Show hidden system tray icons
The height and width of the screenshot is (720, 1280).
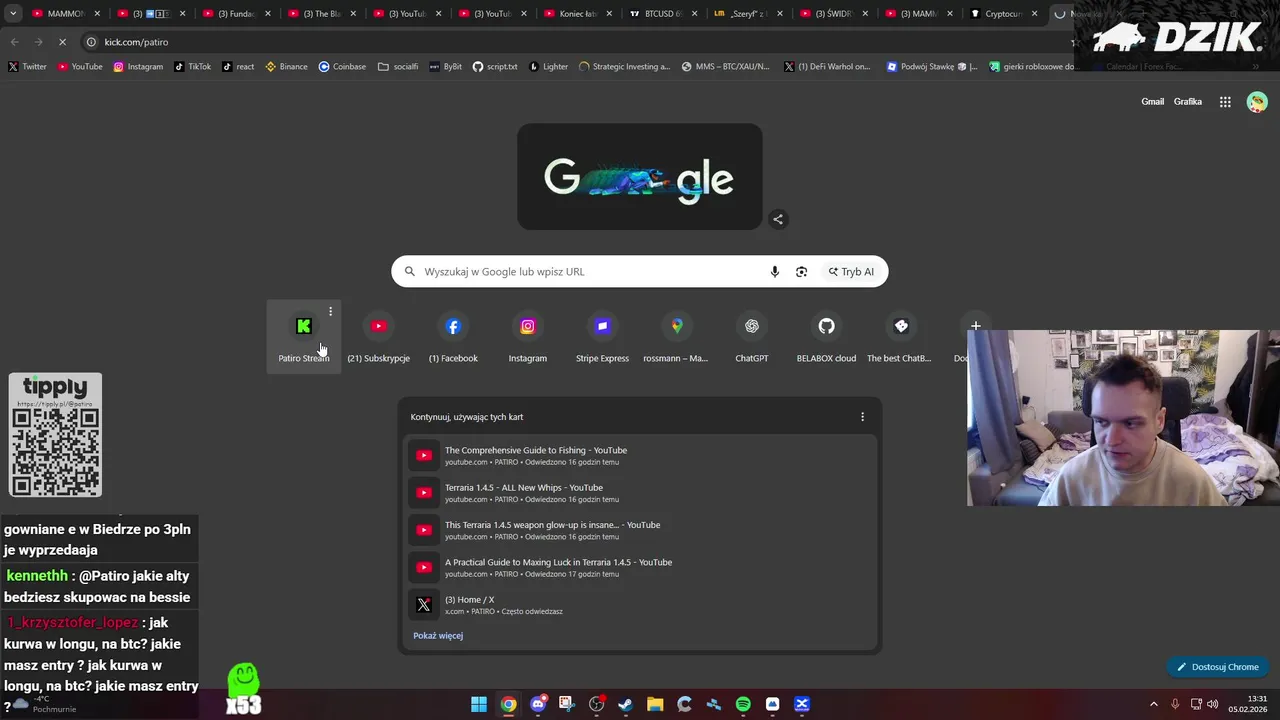pyautogui.click(x=1153, y=704)
